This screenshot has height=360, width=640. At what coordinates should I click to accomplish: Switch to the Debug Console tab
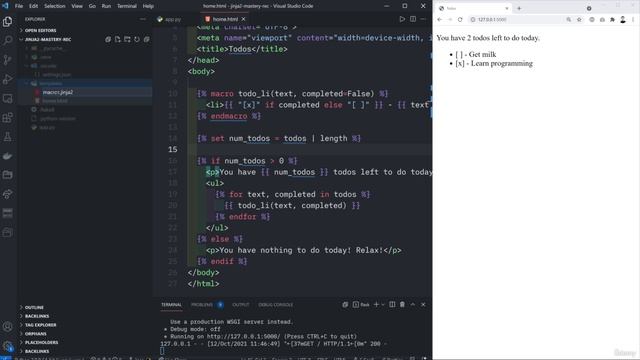(276, 304)
